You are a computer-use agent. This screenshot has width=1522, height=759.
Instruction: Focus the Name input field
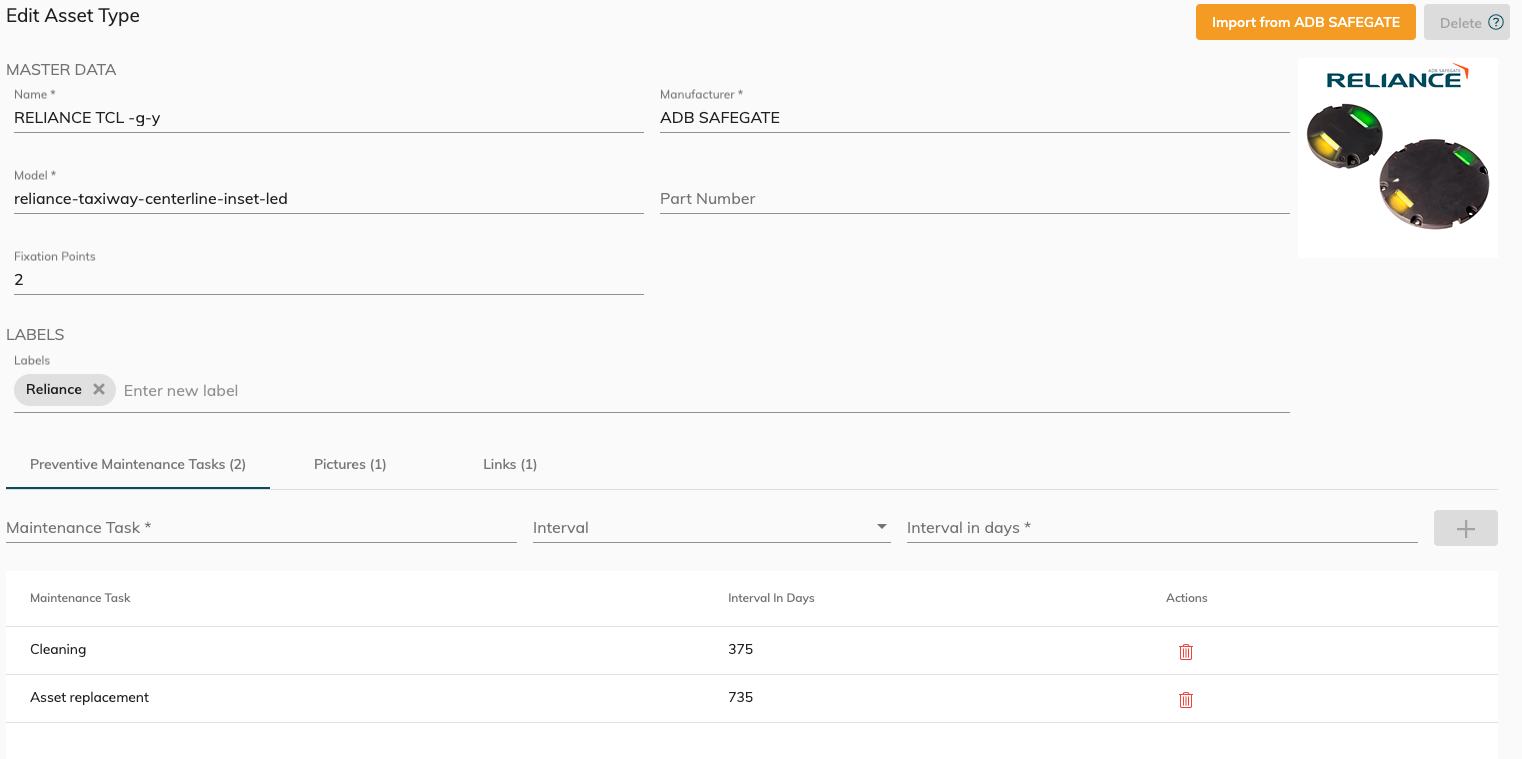[328, 118]
